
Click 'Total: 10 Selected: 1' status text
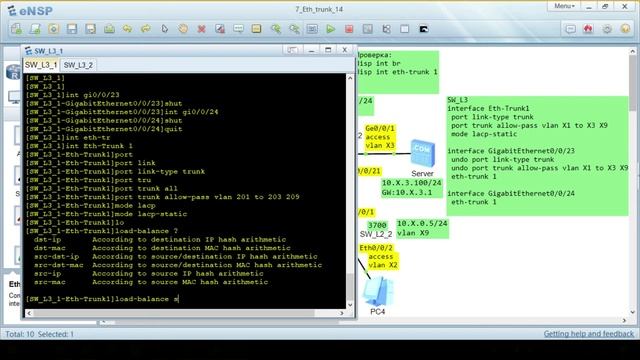coord(40,334)
